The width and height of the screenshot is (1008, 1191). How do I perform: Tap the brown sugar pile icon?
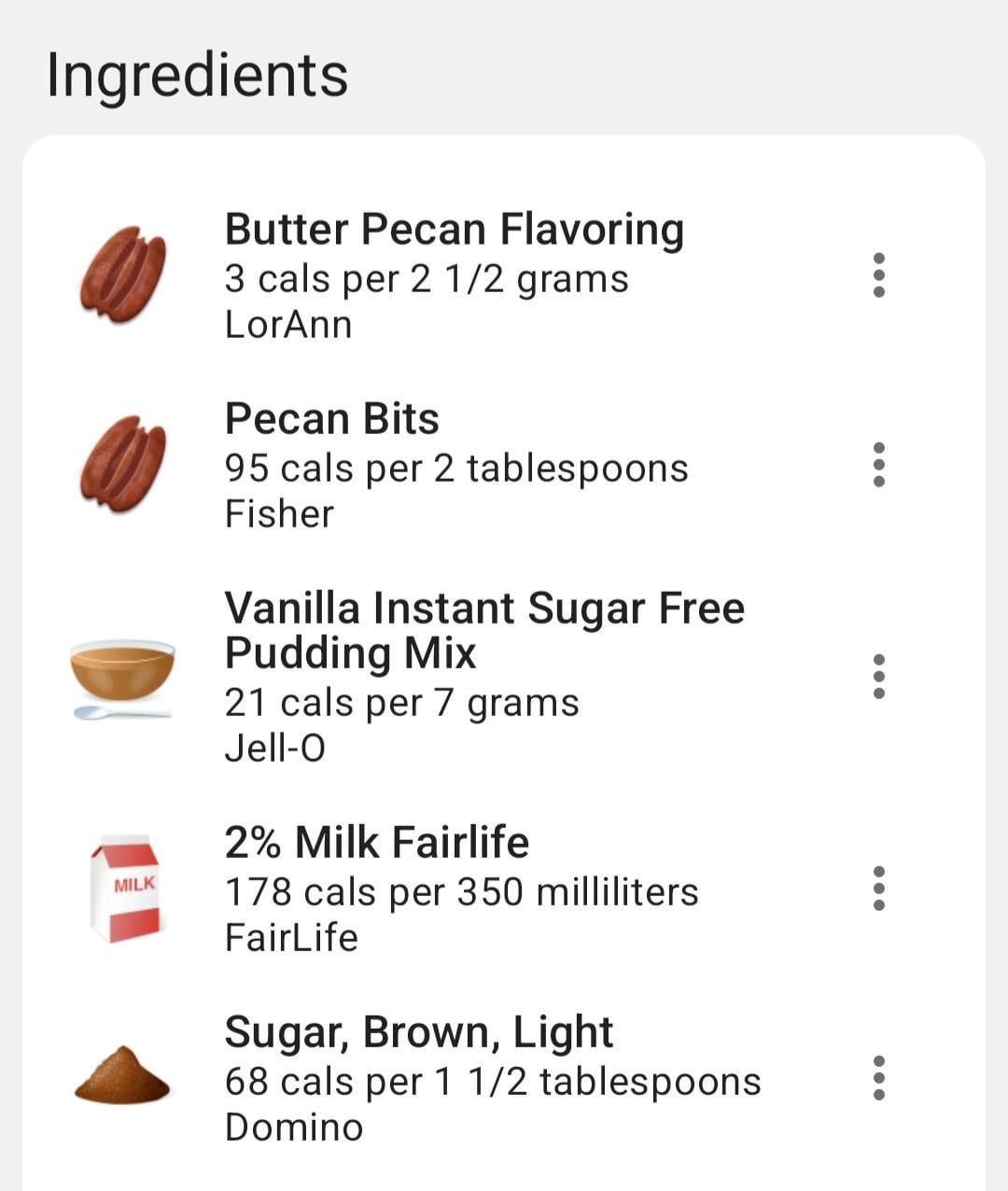[x=122, y=1076]
